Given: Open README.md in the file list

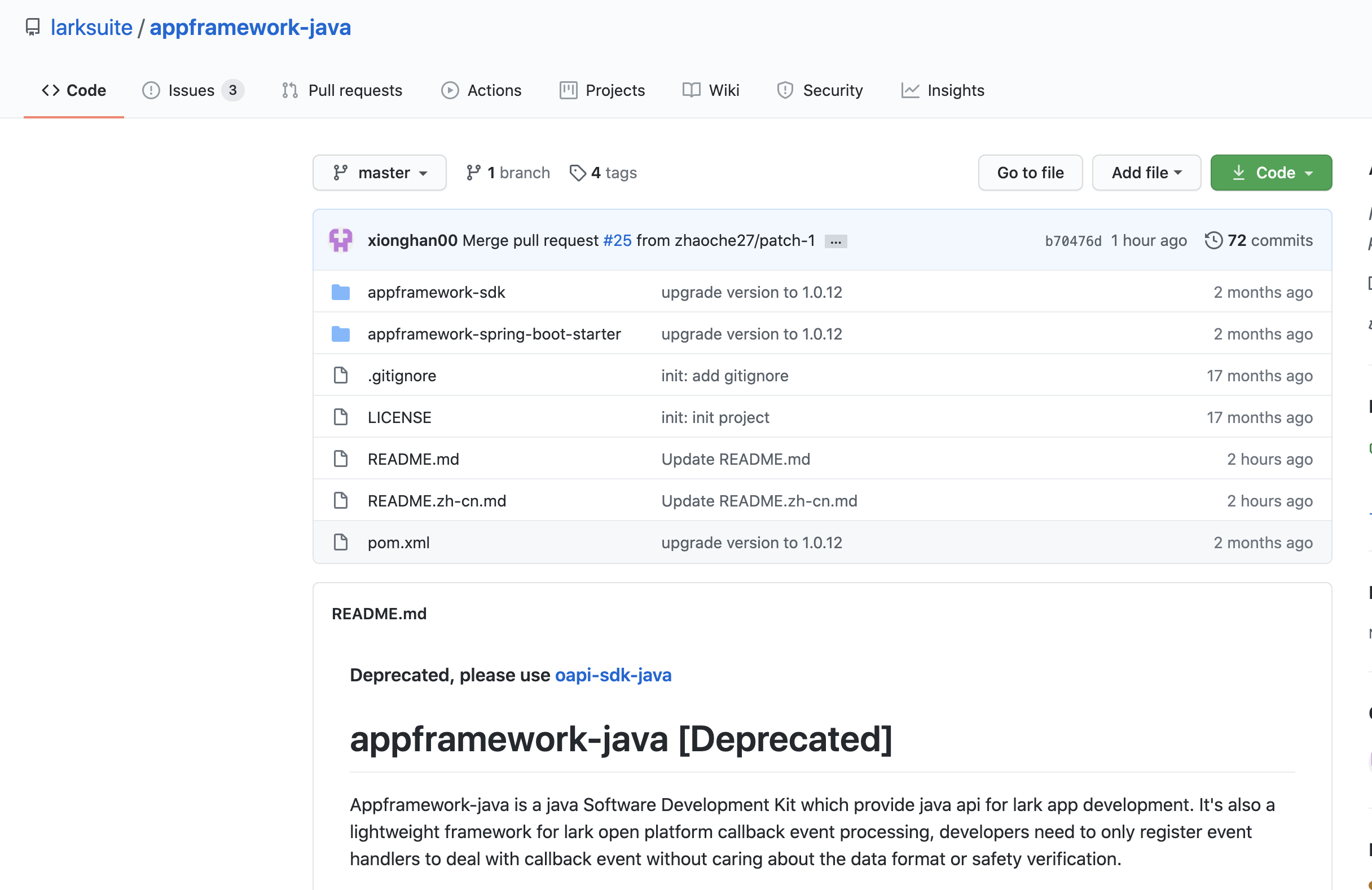Looking at the screenshot, I should (x=414, y=459).
